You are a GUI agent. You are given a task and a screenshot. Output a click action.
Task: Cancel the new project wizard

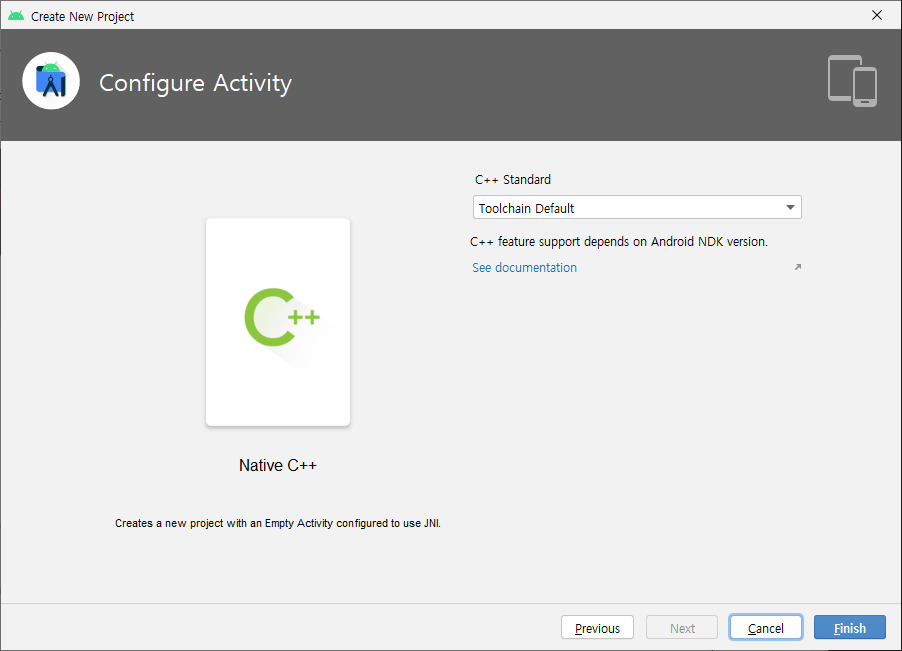[x=766, y=627]
